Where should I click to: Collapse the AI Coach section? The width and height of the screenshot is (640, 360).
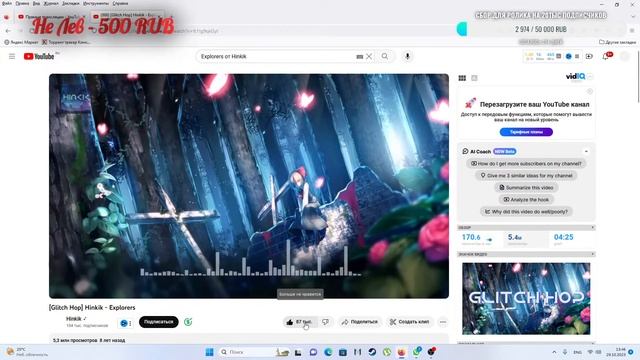586,151
